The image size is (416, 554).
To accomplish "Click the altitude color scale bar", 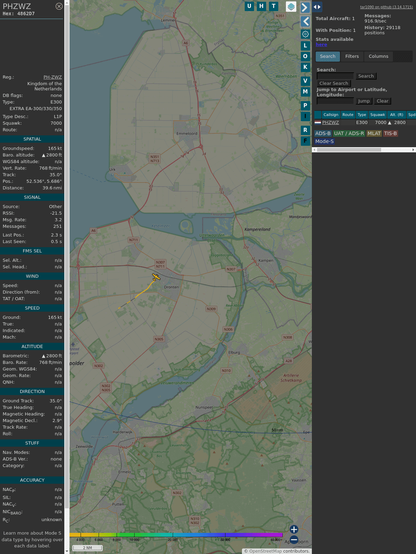I will [x=176, y=535].
